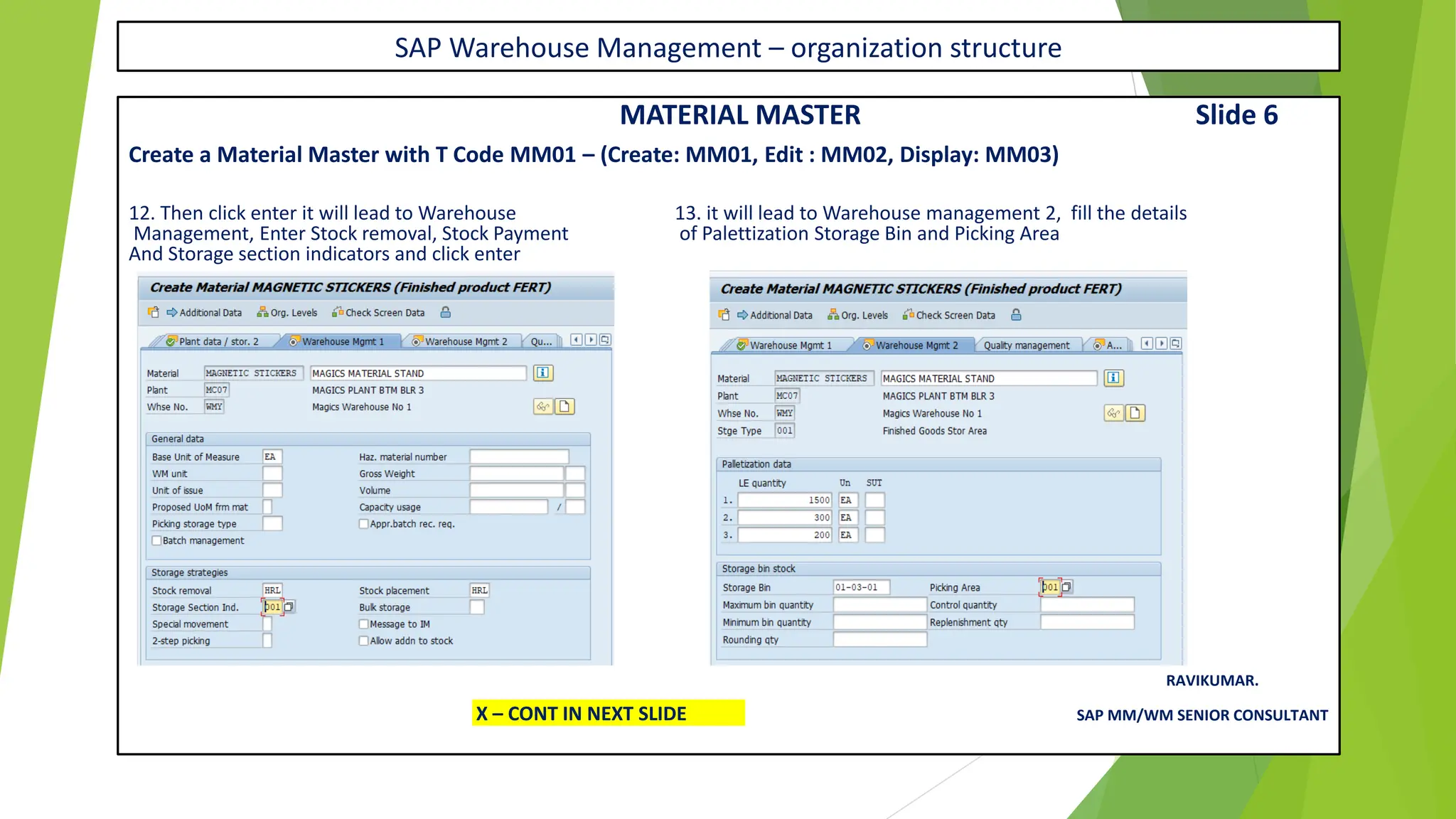Toggle the Special movement checkbox
Viewport: 1456px width, 819px height.
coord(267,624)
